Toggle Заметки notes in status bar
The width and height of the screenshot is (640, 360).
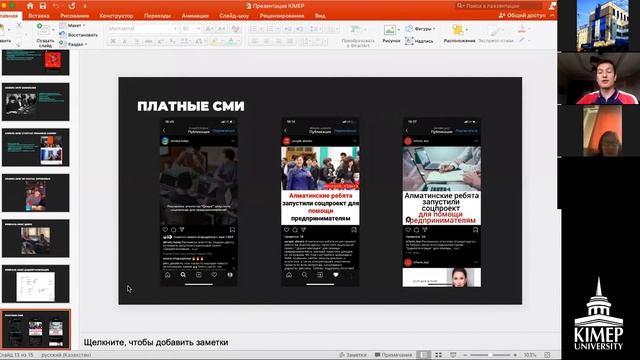pos(352,355)
